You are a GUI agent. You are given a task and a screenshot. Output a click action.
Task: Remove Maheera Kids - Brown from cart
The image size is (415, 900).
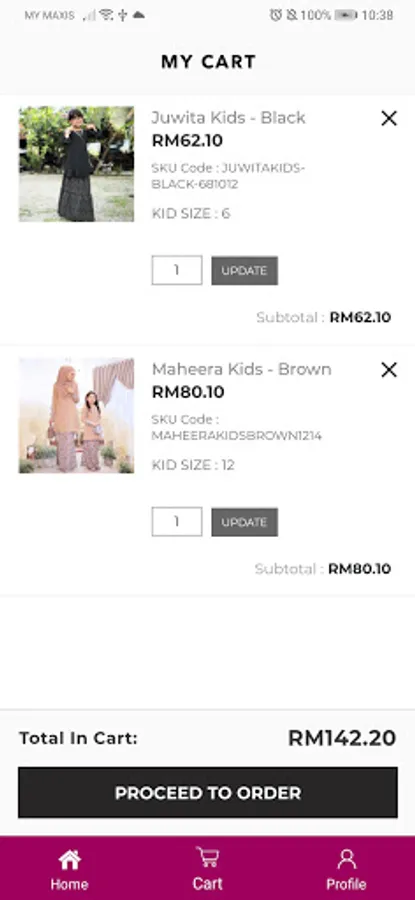point(389,370)
